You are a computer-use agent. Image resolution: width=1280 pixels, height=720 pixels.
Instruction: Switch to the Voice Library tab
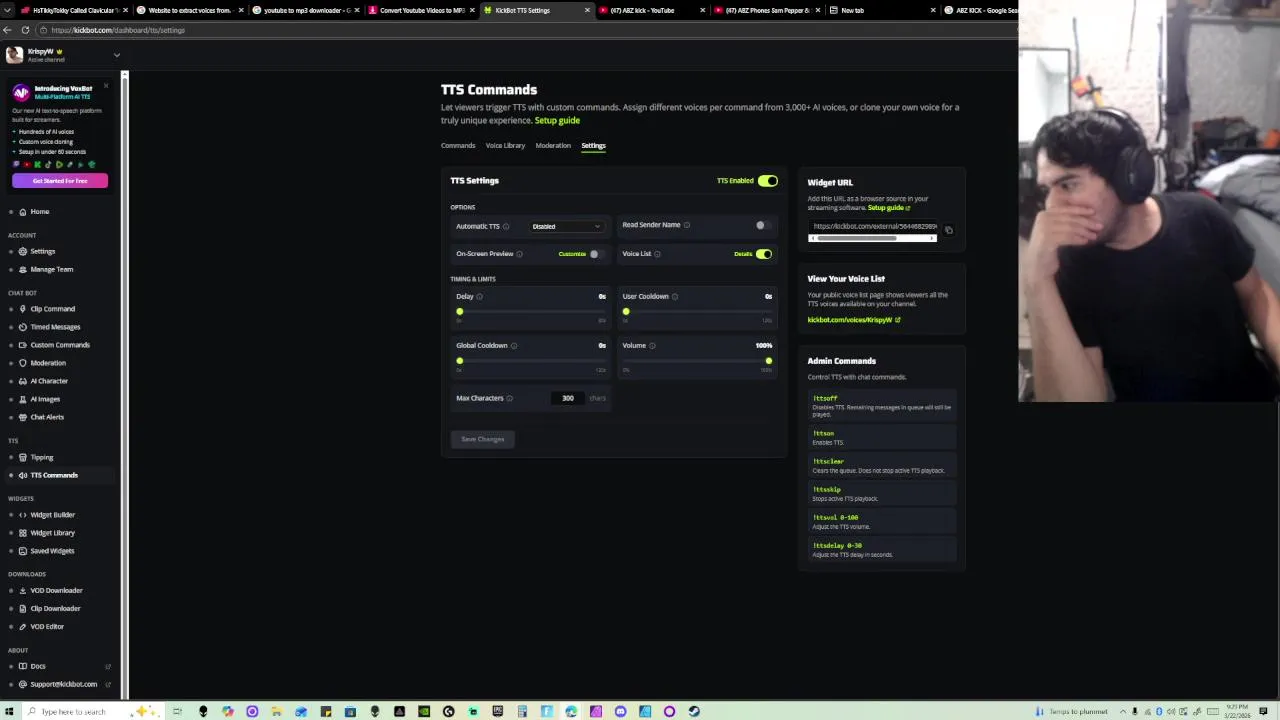505,146
